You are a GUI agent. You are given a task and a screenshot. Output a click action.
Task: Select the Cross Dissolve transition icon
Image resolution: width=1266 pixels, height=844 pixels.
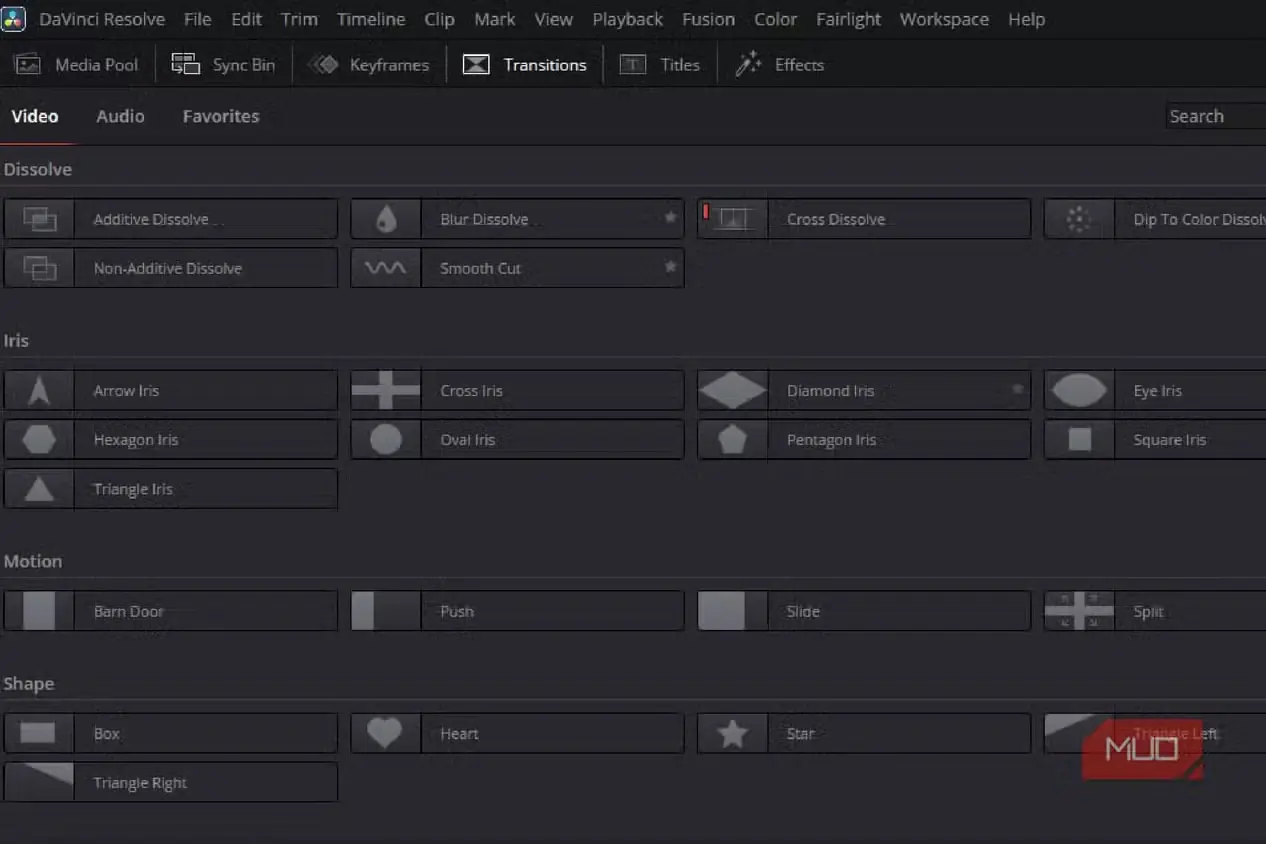tap(733, 219)
